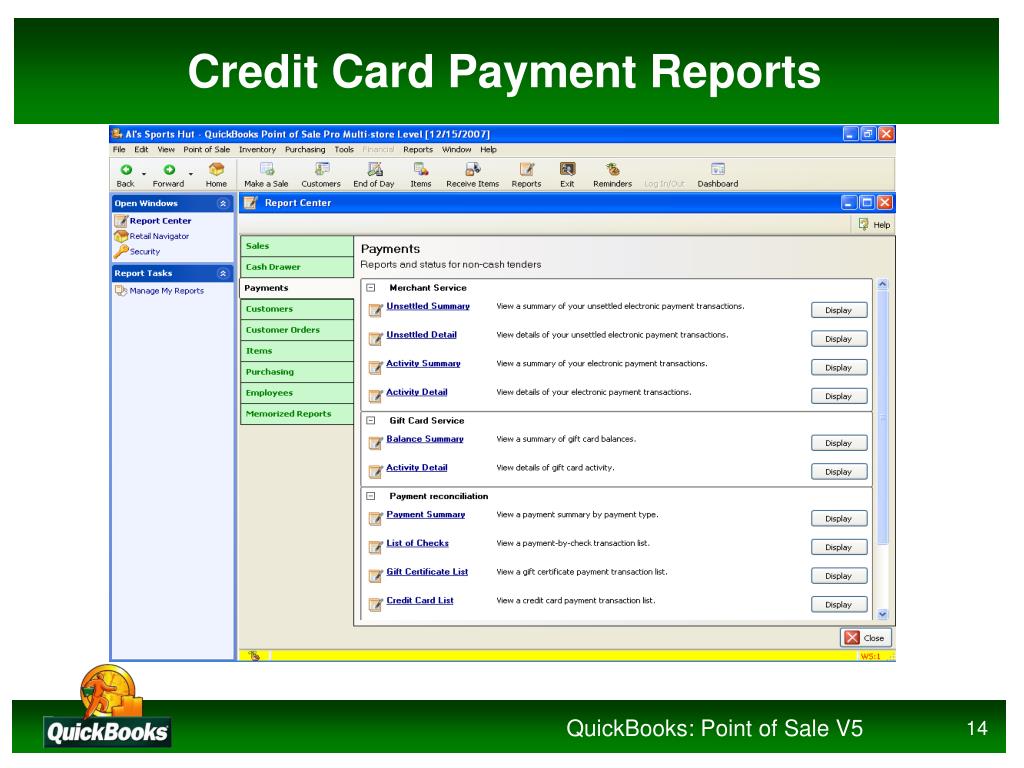
Task: Click the Close button in Report Center
Action: coord(865,638)
